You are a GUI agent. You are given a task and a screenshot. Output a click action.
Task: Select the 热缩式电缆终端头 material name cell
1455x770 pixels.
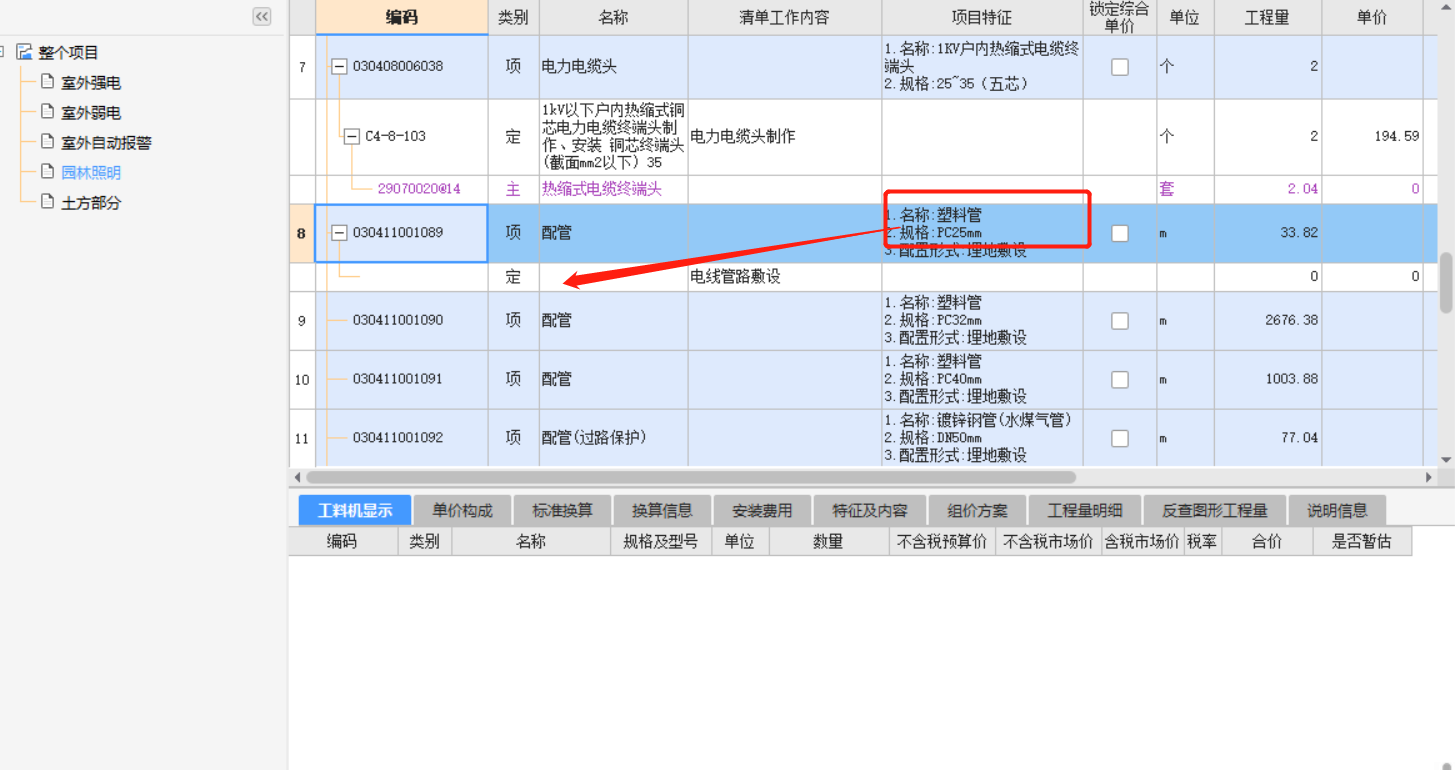point(614,189)
